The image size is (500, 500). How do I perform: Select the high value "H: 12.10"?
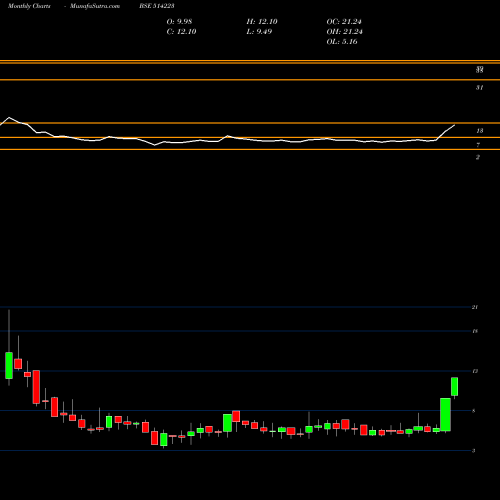click(262, 22)
